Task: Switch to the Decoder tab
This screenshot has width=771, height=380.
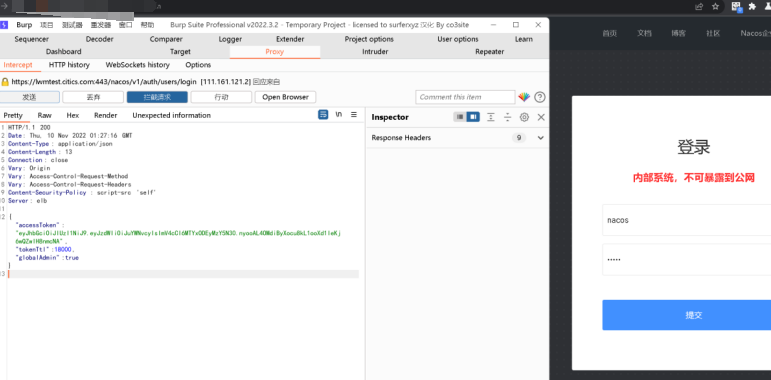Action: 99,39
